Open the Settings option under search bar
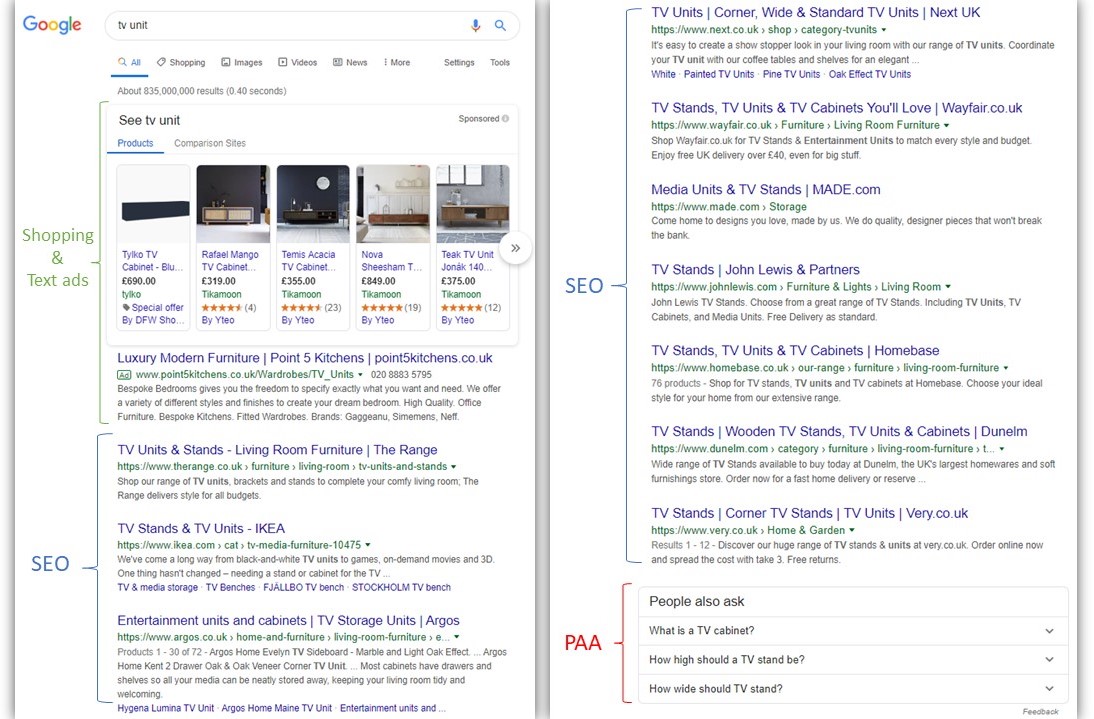1094x719 pixels. [x=459, y=62]
